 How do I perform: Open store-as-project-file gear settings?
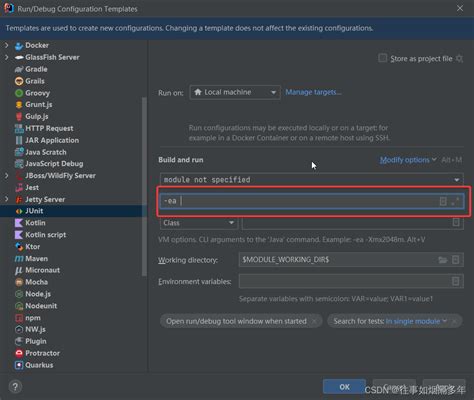point(459,59)
